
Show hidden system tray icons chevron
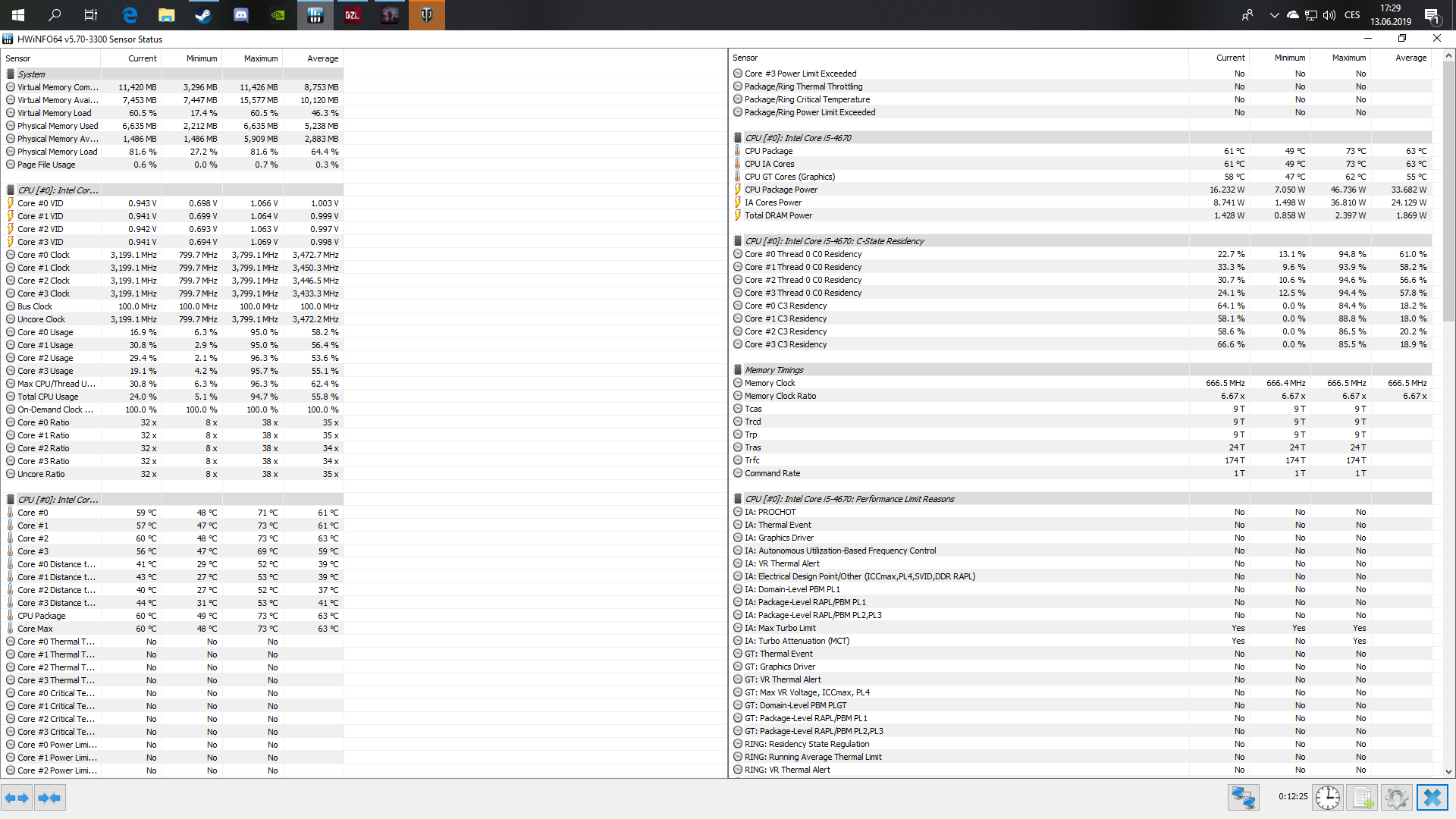(1274, 15)
